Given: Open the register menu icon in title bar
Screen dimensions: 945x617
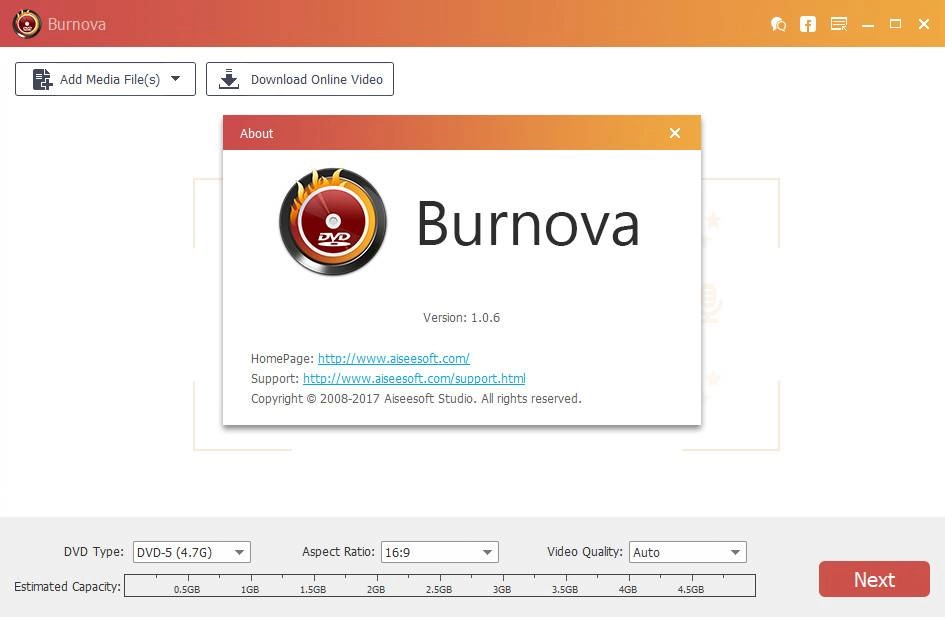Looking at the screenshot, I should click(838, 24).
